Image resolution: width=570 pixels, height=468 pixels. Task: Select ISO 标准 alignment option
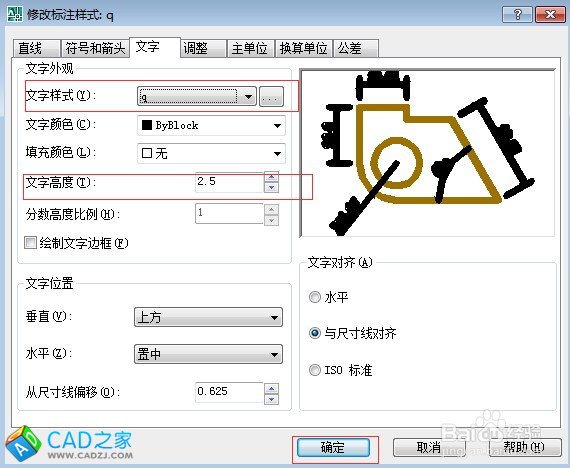pyautogui.click(x=314, y=370)
